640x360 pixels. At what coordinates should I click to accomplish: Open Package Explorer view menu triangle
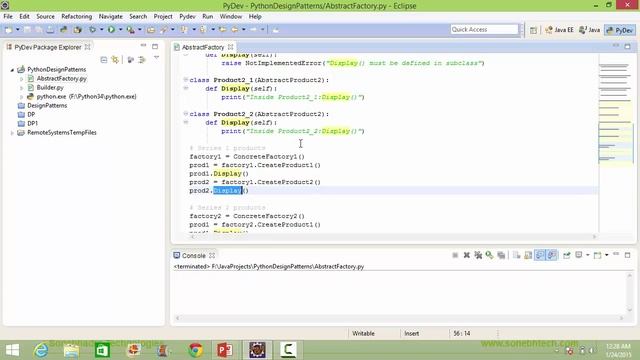click(156, 59)
